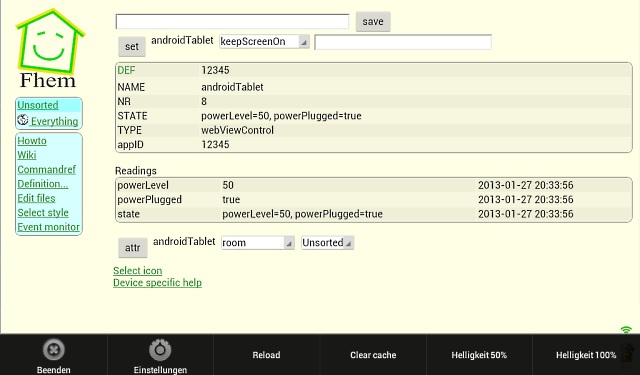Click androidTablet label next to set

pos(182,40)
